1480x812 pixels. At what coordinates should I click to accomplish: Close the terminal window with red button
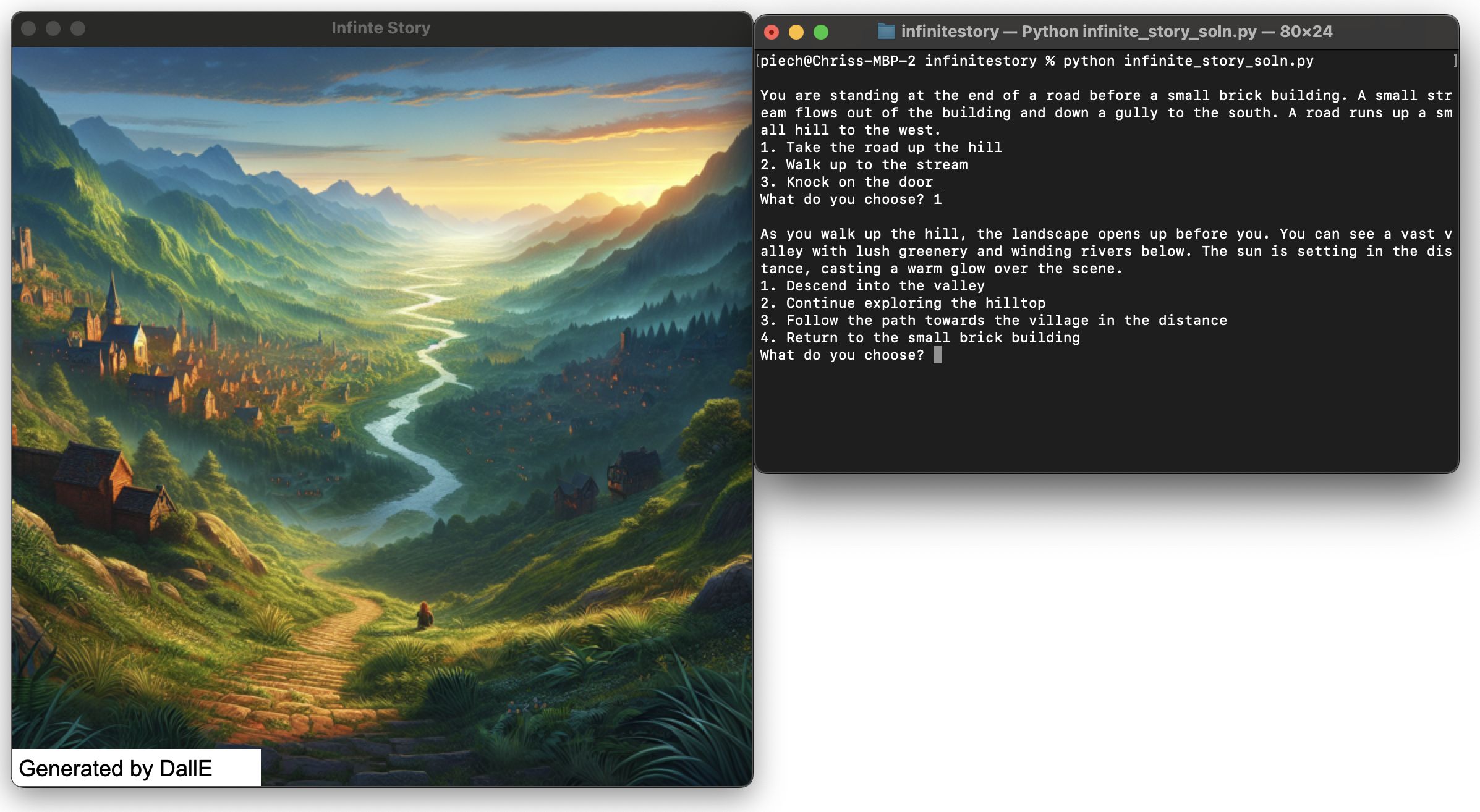click(772, 32)
